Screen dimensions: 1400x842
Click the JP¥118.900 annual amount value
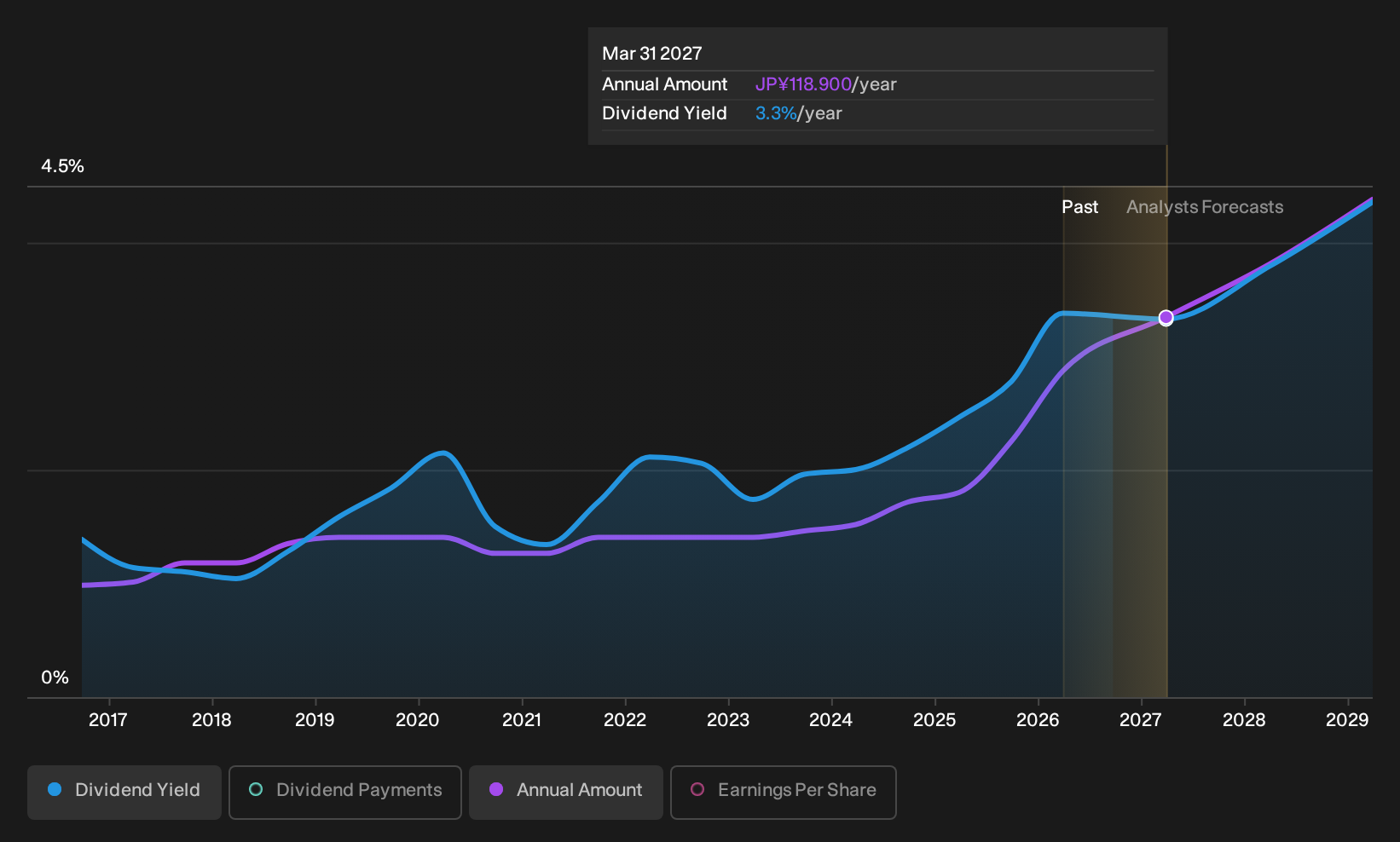point(803,84)
